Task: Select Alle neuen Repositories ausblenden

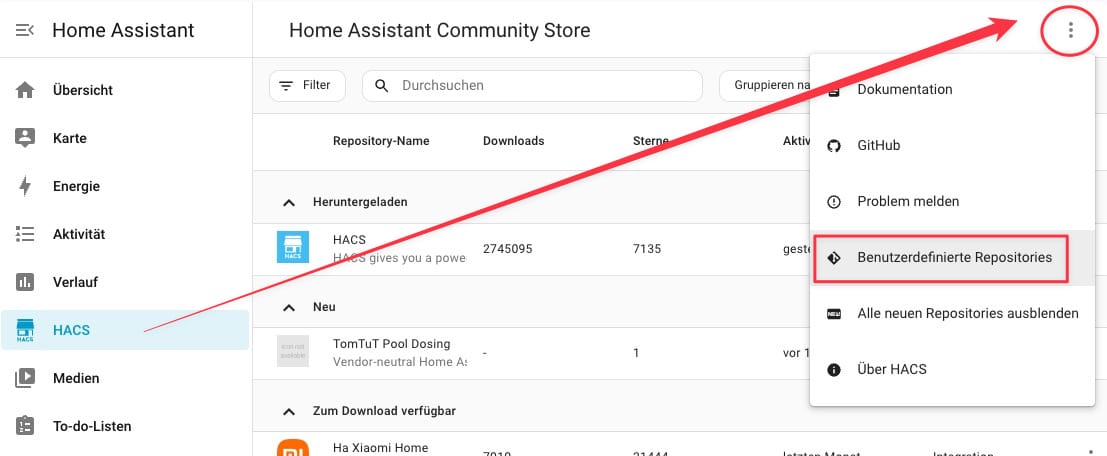Action: [967, 313]
